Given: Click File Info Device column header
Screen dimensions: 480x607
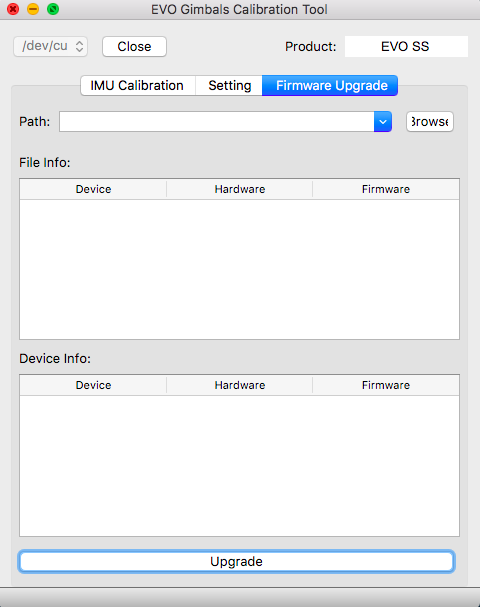Looking at the screenshot, I should pyautogui.click(x=93, y=189).
